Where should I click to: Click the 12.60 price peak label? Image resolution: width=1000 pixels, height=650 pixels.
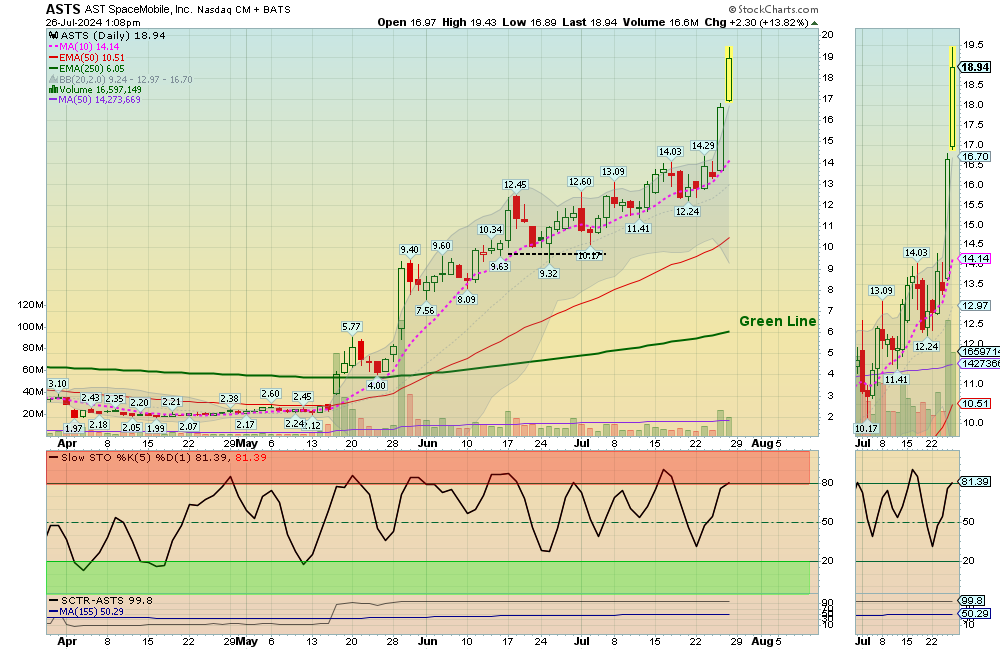[x=580, y=182]
